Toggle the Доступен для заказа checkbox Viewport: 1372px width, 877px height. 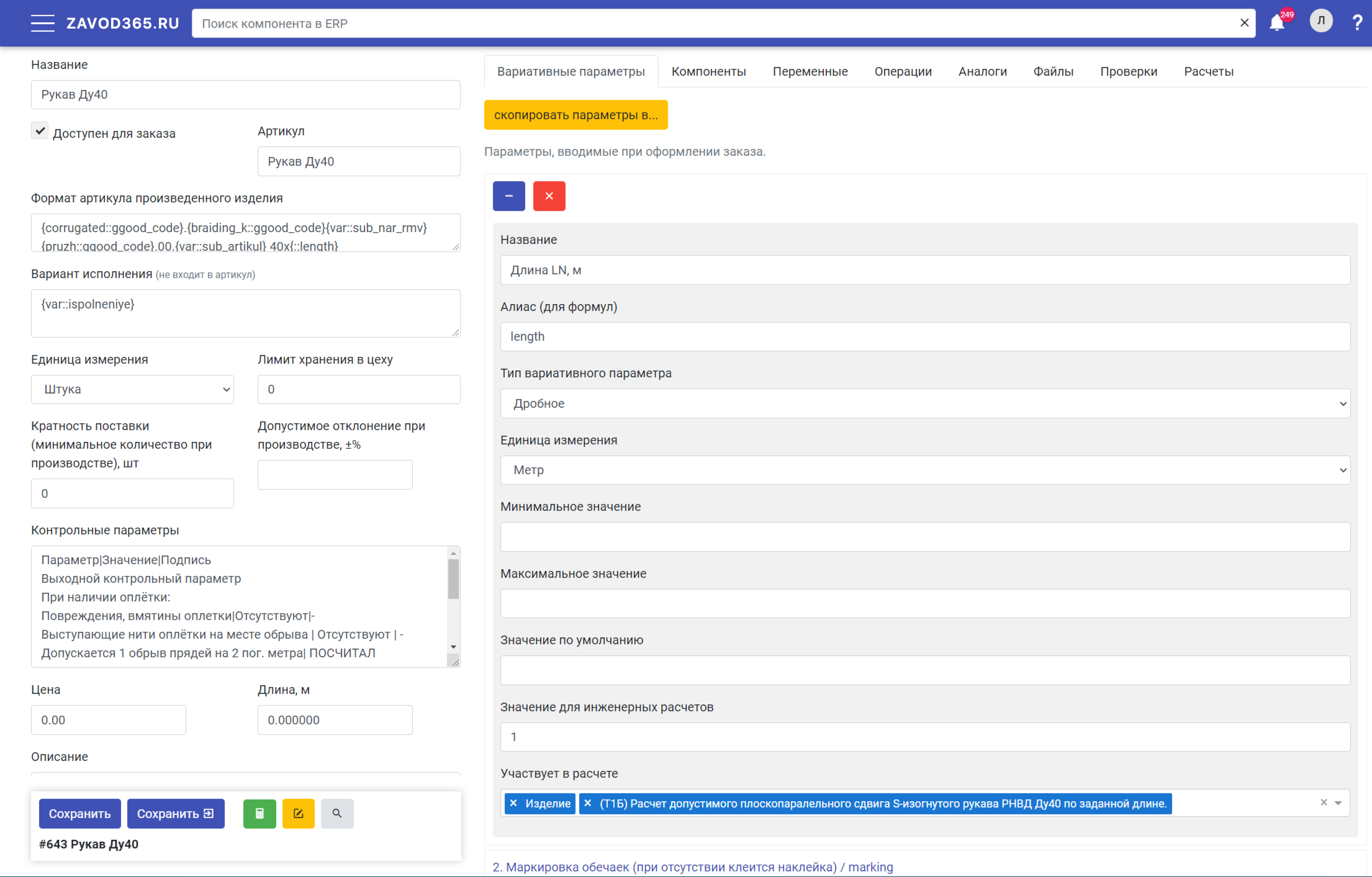tap(40, 131)
